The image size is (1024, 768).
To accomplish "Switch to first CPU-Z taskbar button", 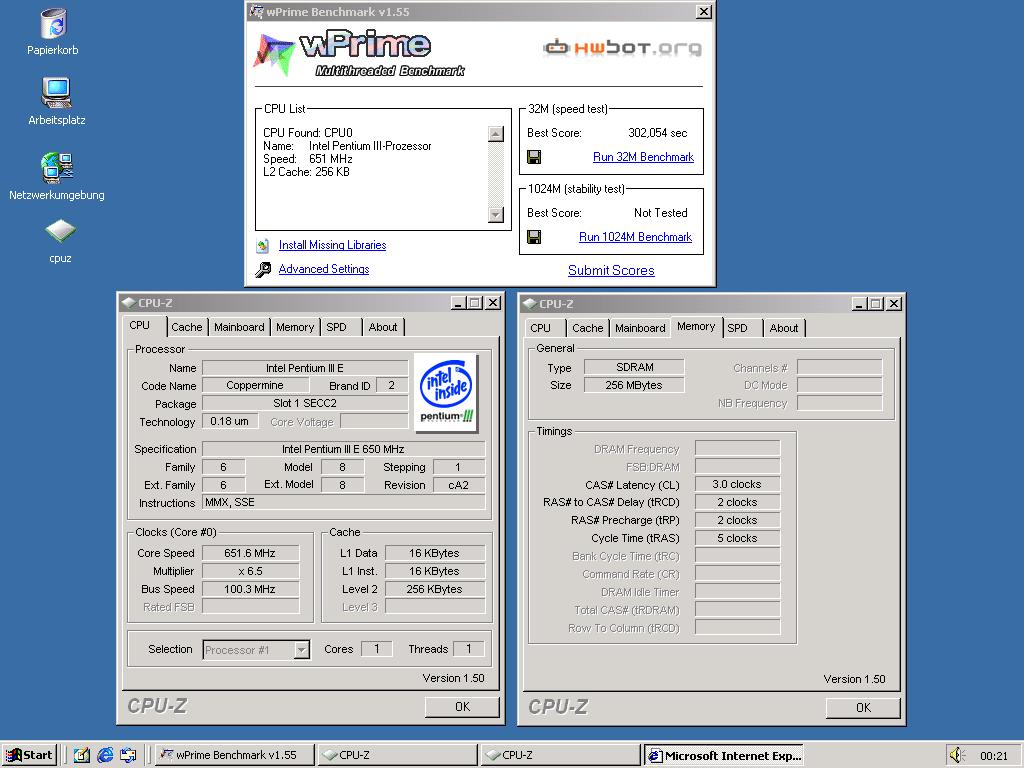I will pyautogui.click(x=397, y=755).
